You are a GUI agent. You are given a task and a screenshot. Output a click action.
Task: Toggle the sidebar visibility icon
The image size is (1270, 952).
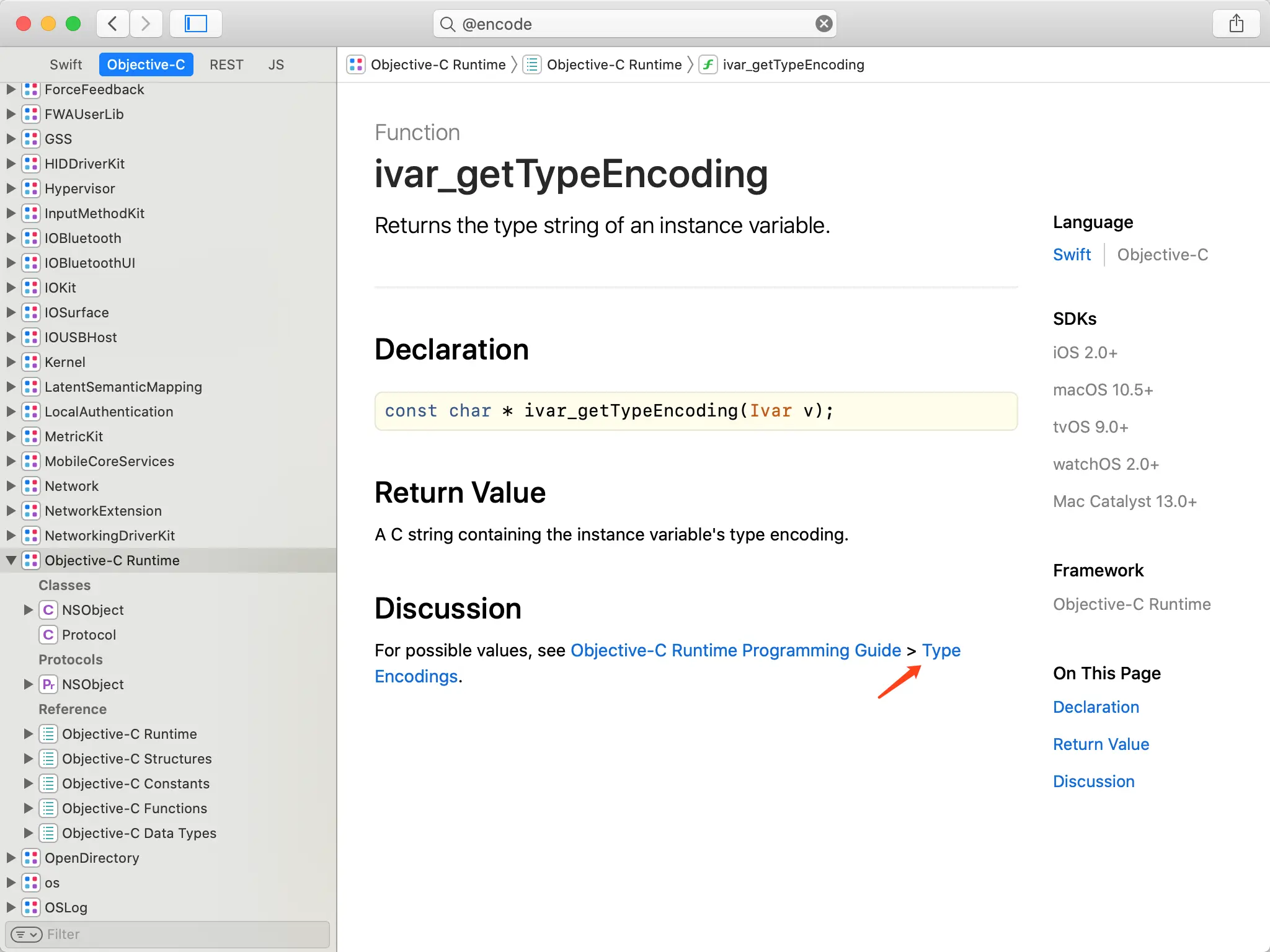[x=196, y=24]
